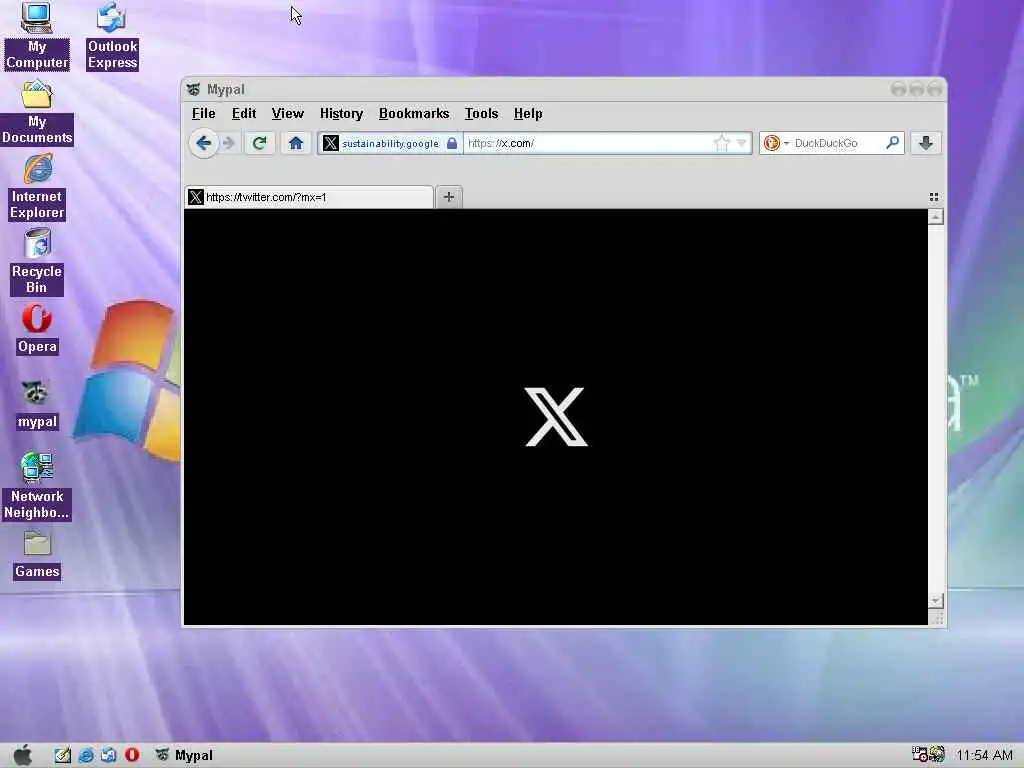This screenshot has height=768, width=1024.
Task: Show the tab groups grid icon
Action: click(x=934, y=197)
